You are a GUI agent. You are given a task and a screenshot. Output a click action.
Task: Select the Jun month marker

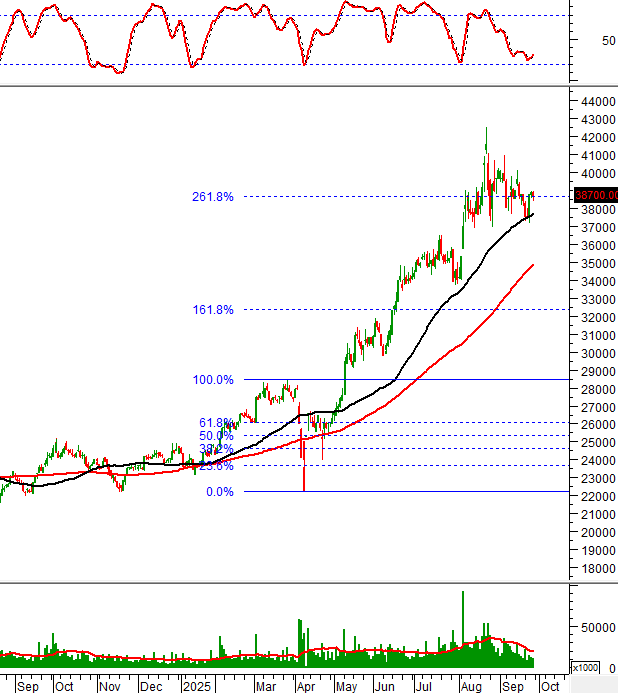384,687
